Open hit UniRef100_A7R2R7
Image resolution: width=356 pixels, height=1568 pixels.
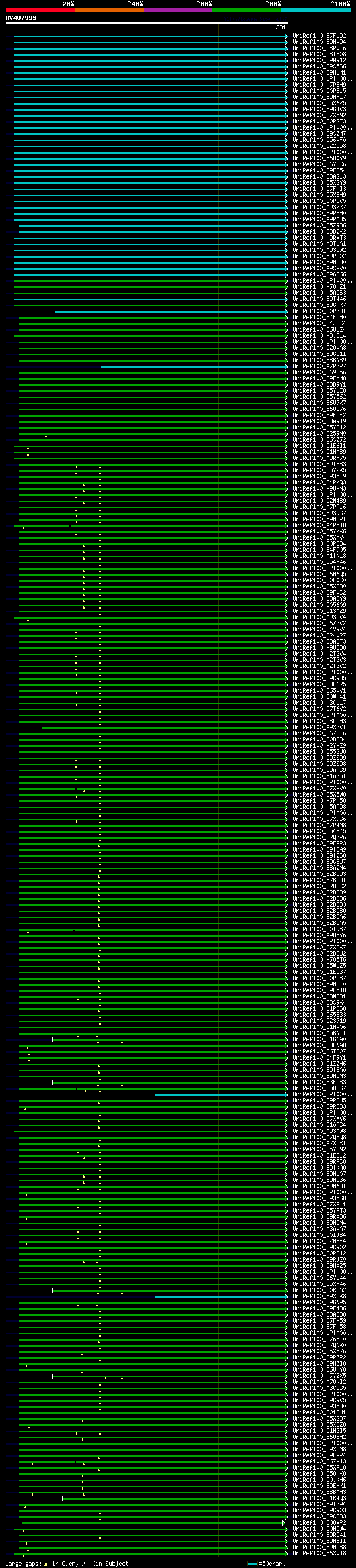click(x=319, y=367)
